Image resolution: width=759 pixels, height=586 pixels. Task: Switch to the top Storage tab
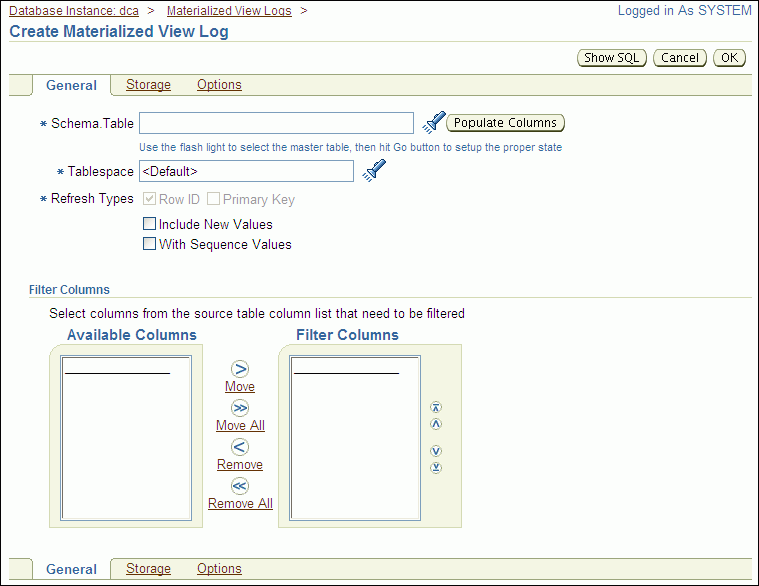pos(148,85)
